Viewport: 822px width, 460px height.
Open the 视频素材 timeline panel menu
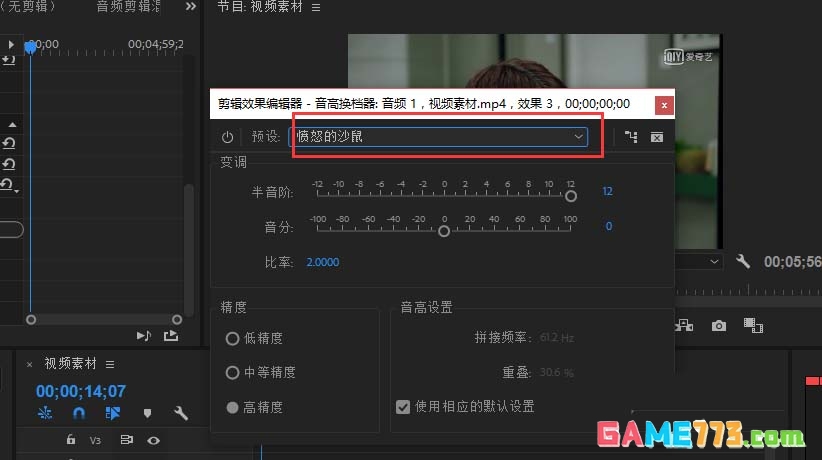[x=110, y=364]
